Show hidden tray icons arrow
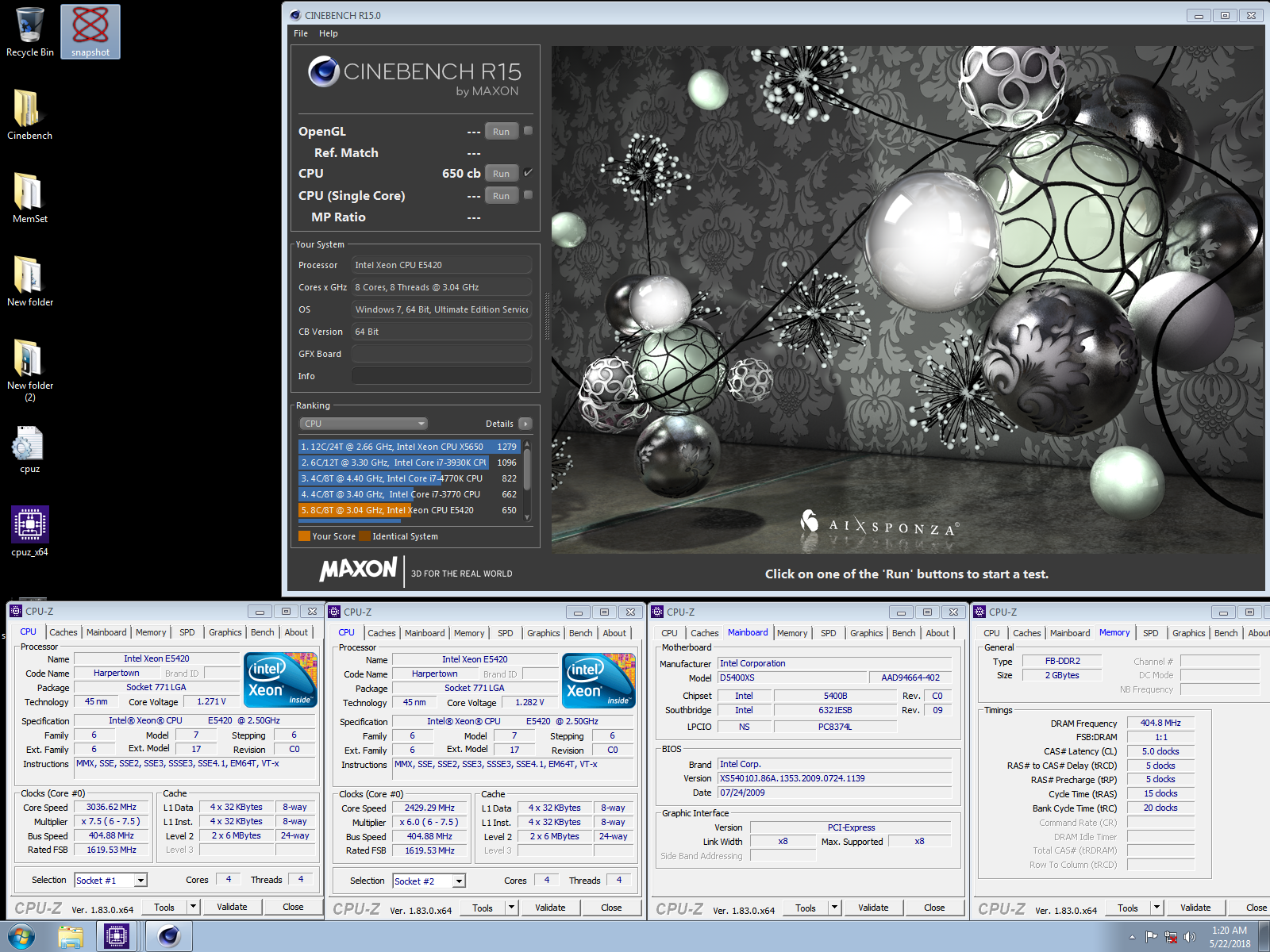The height and width of the screenshot is (952, 1270). click(x=1132, y=937)
